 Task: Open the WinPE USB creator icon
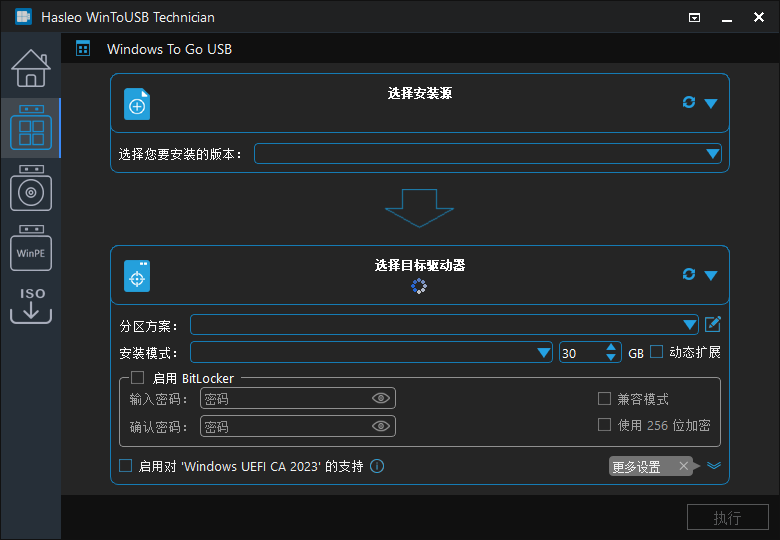[x=31, y=248]
